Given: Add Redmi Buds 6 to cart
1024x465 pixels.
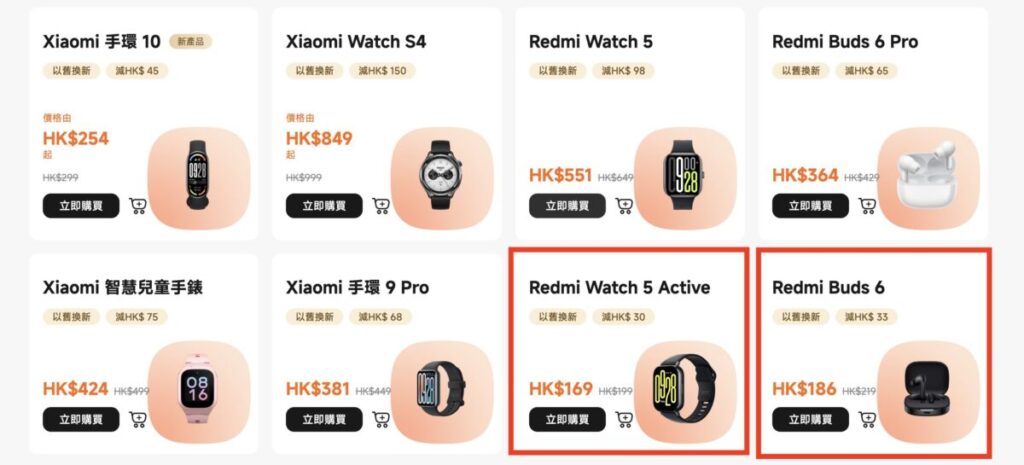Looking at the screenshot, I should (x=867, y=419).
